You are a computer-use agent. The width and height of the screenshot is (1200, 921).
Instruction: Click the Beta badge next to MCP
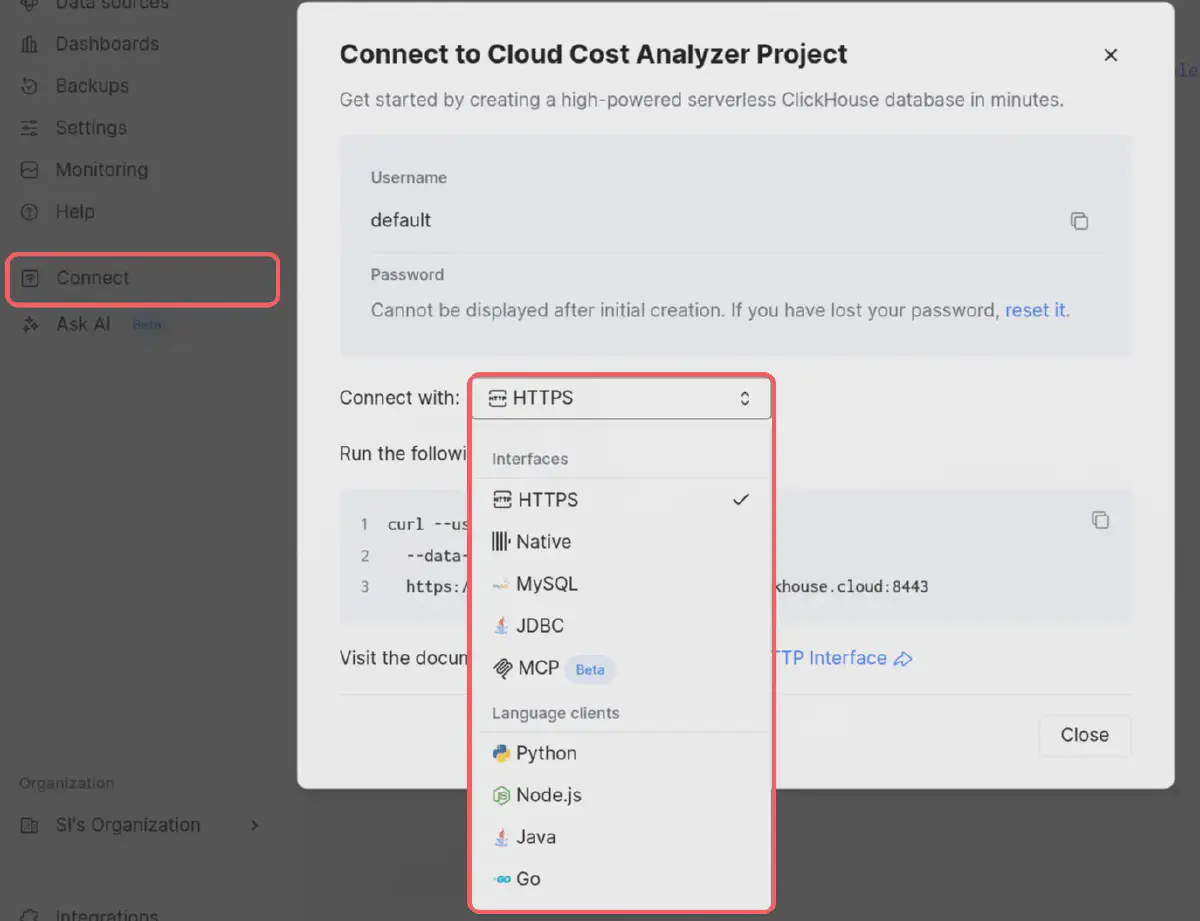coord(590,669)
